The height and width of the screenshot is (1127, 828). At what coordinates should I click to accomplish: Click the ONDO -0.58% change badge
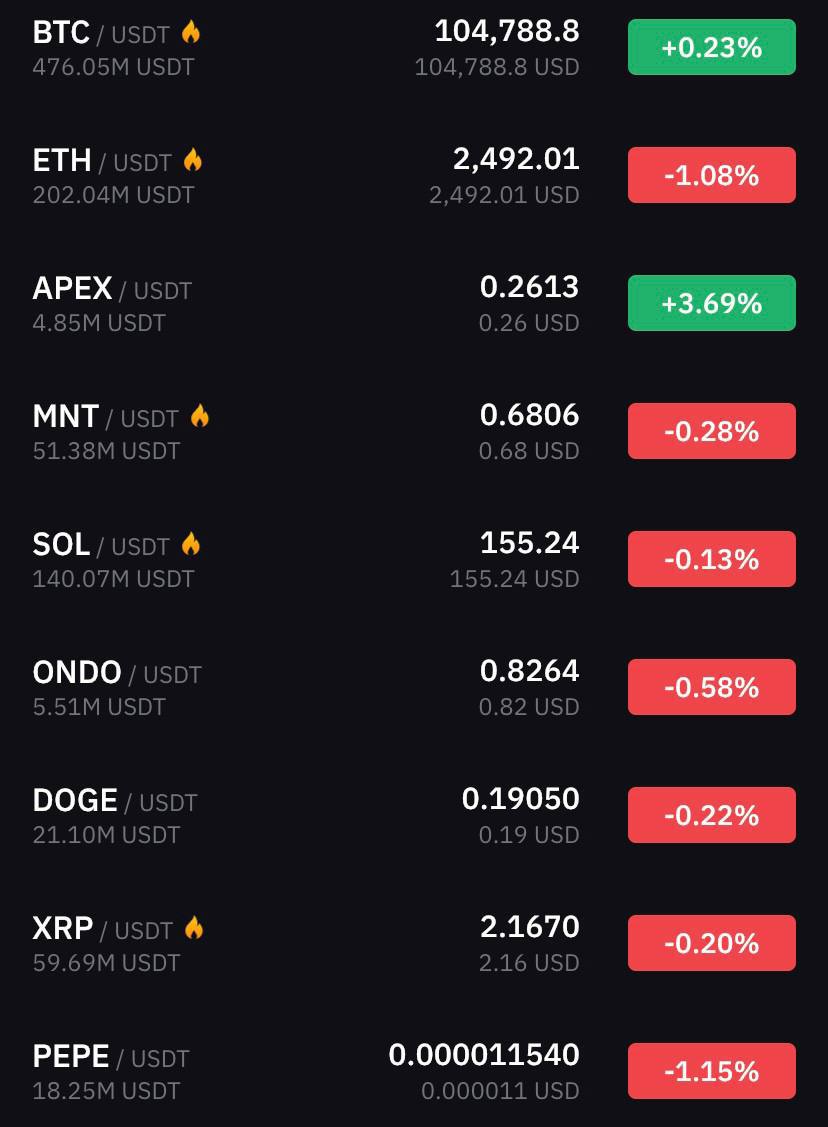pos(711,687)
